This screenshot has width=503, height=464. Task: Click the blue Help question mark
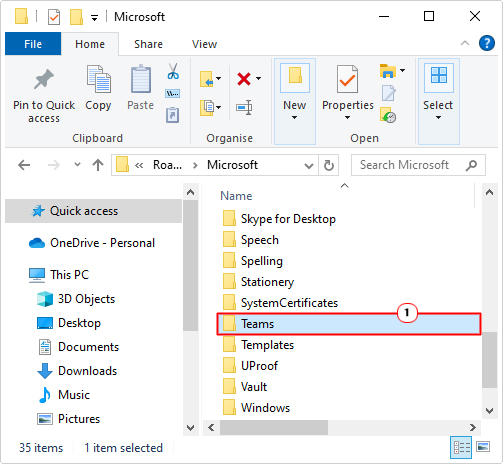tap(487, 43)
